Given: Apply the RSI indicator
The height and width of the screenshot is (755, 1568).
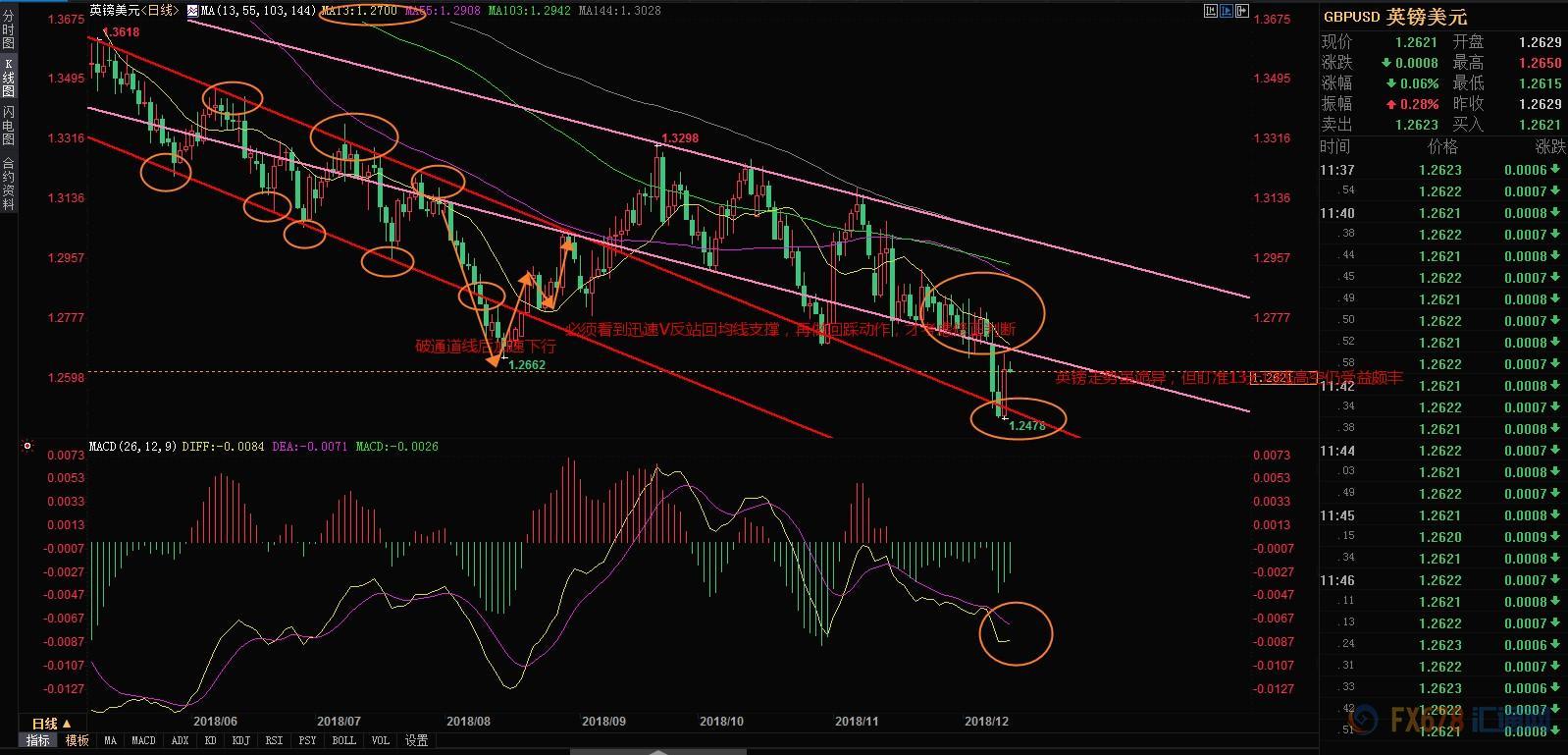Looking at the screenshot, I should point(274,740).
